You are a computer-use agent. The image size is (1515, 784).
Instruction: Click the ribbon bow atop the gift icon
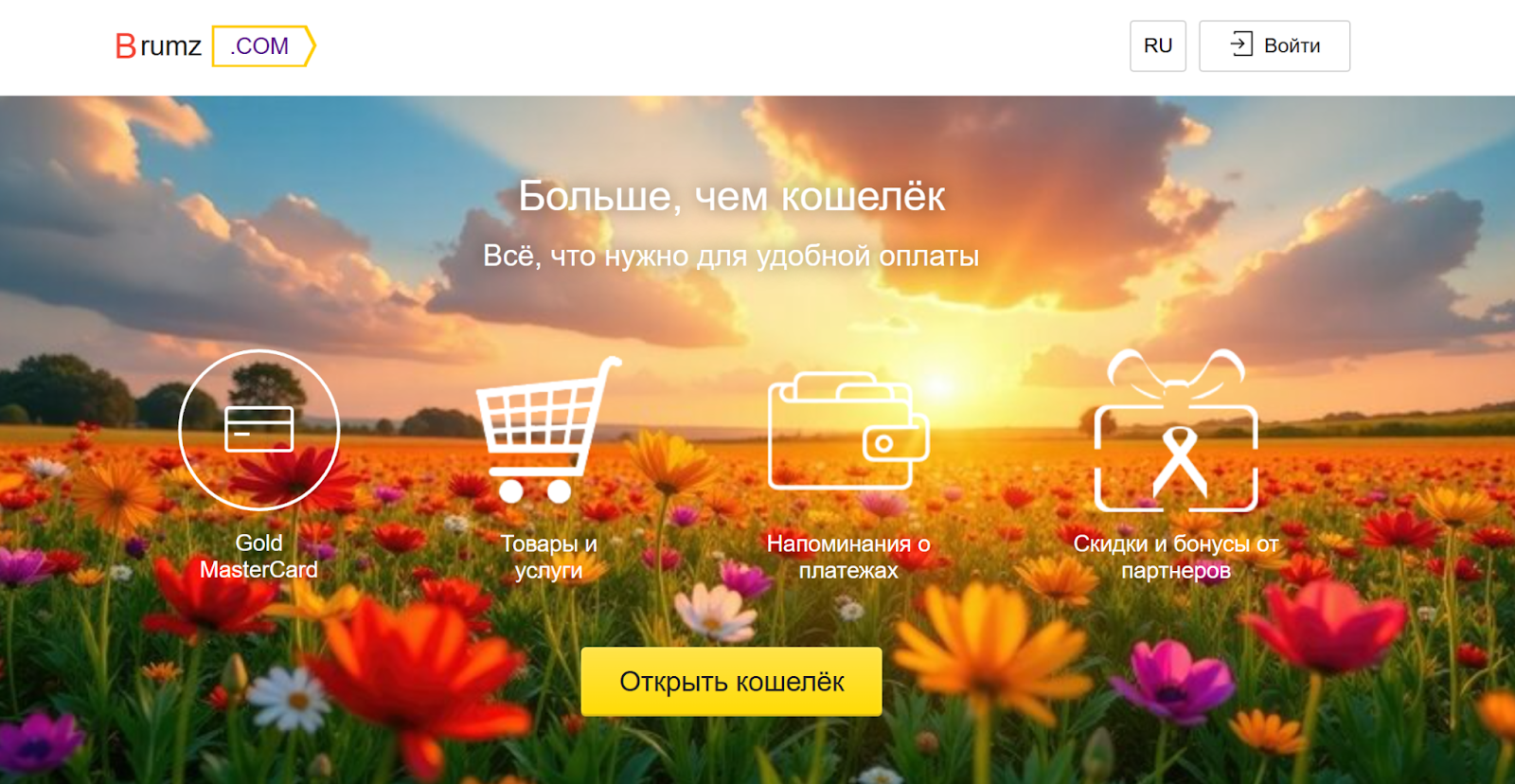pos(1176,376)
